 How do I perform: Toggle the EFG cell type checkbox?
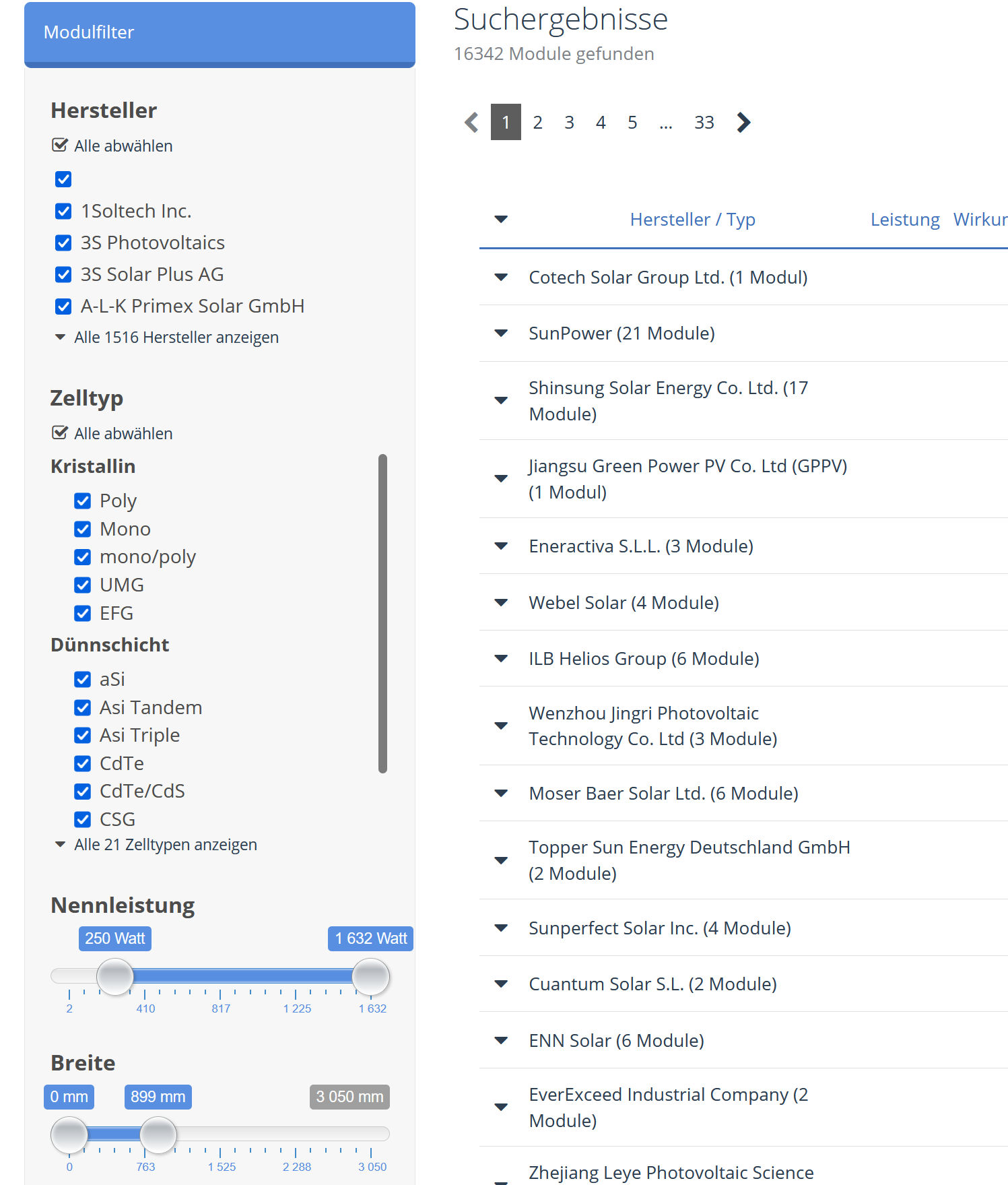82,613
